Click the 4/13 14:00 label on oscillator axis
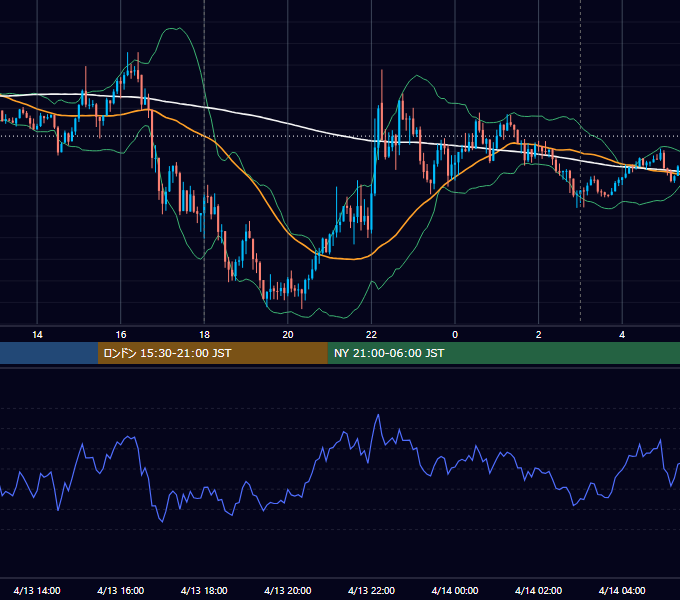This screenshot has height=600, width=680. pyautogui.click(x=37, y=590)
